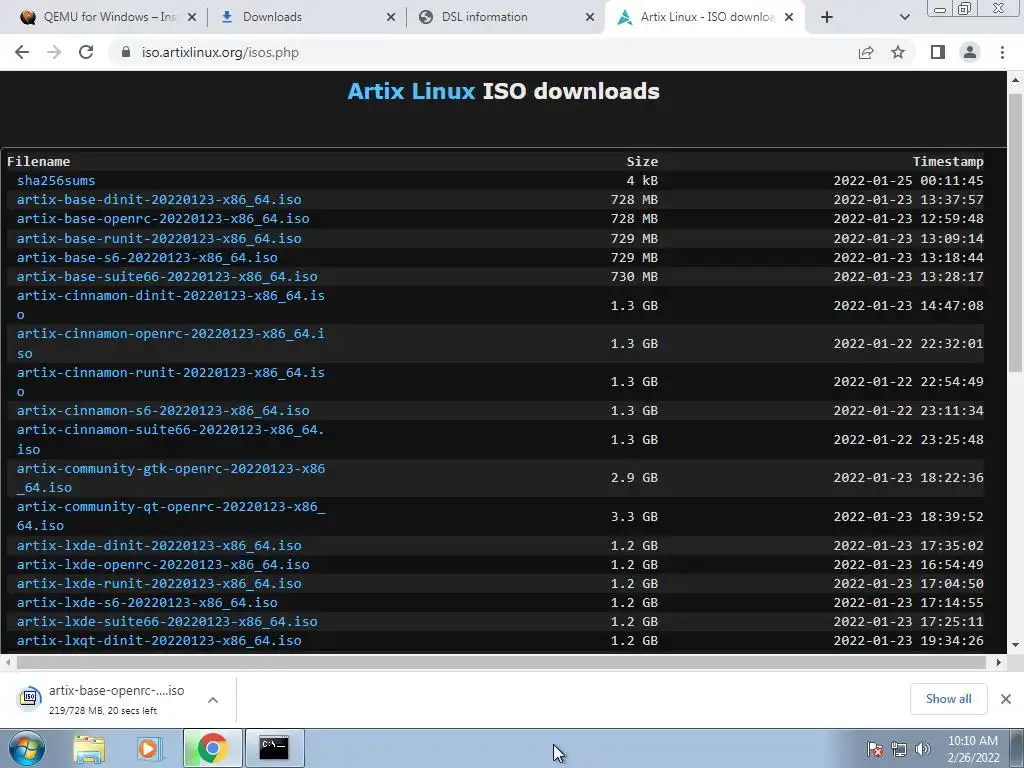The width and height of the screenshot is (1024, 768).
Task: Download artix-community-qt-openrc ISO
Action: tap(170, 516)
